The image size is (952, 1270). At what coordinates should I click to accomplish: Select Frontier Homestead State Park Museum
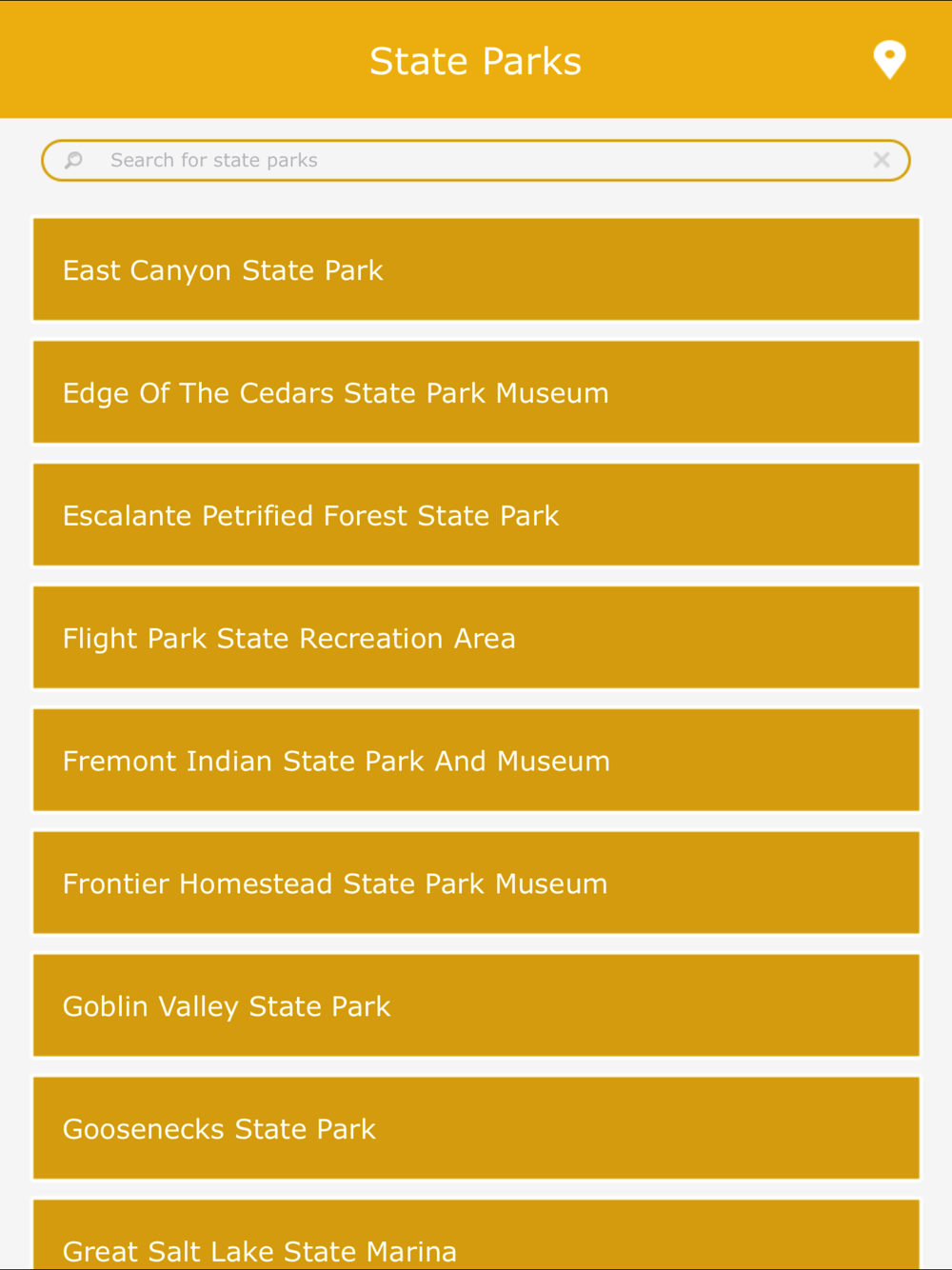476,883
